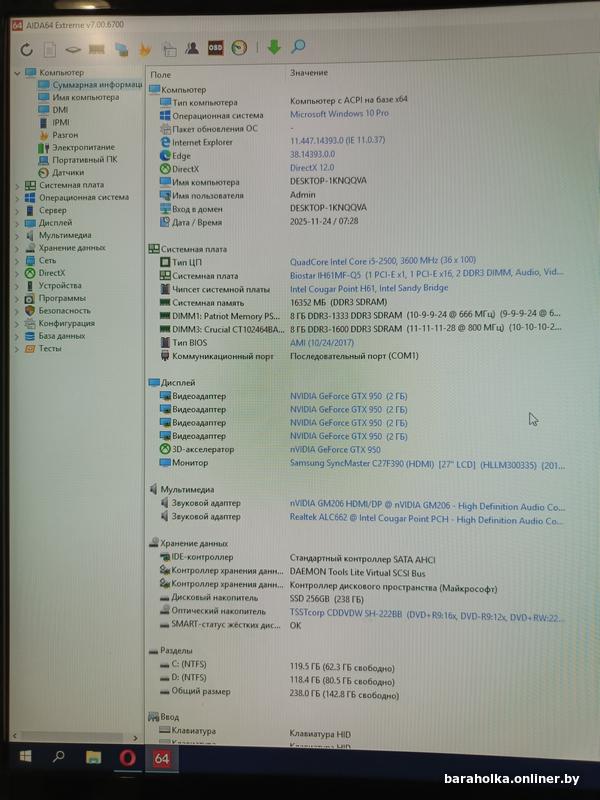The height and width of the screenshot is (800, 600).
Task: Select the D: (NTFS) partition row
Action: (277, 679)
